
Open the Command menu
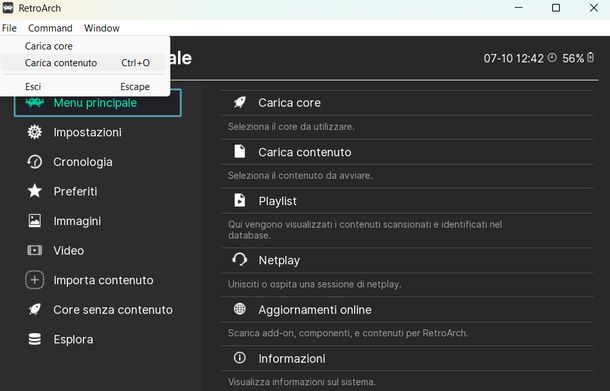pos(50,28)
